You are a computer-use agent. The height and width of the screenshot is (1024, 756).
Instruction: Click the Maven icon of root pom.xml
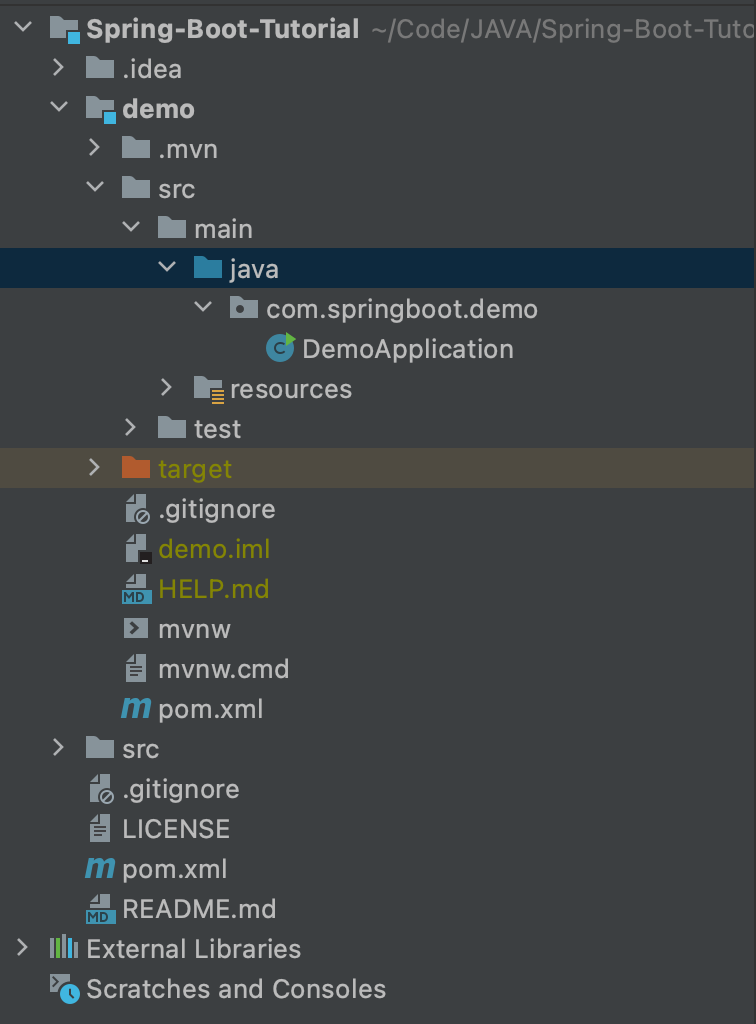[100, 868]
